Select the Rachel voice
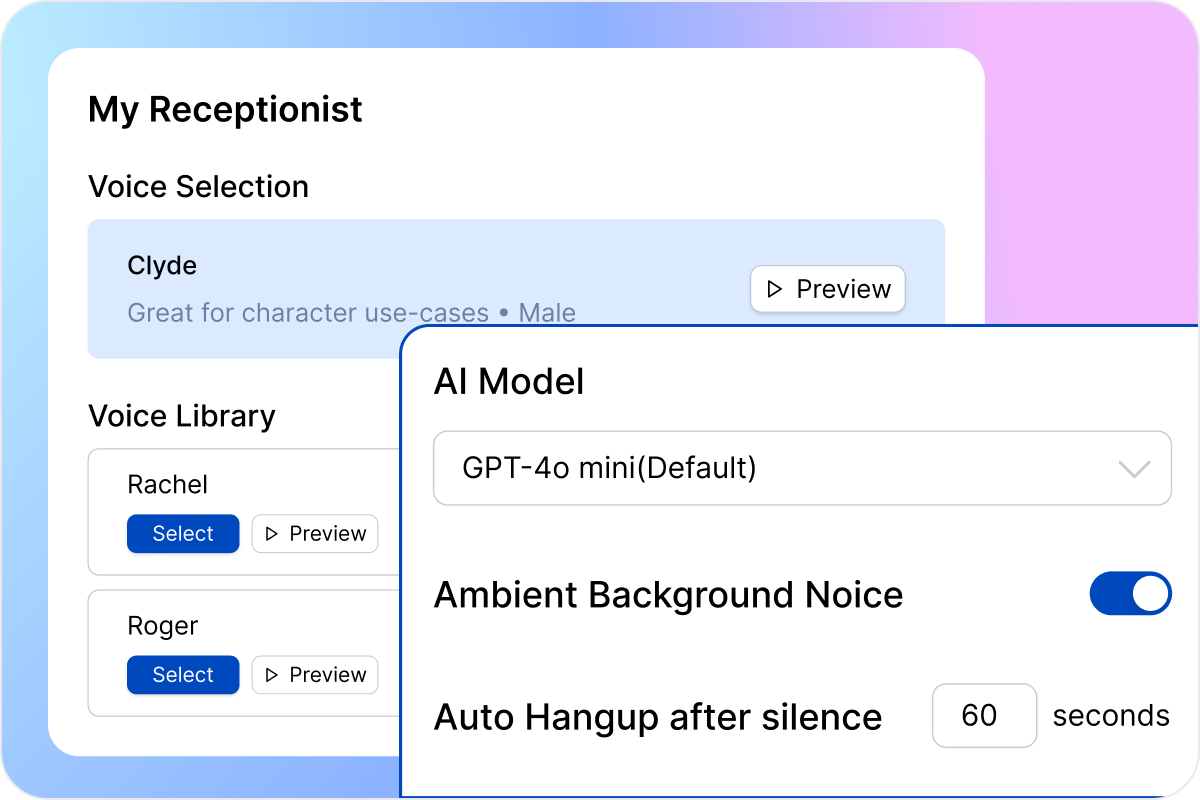This screenshot has width=1200, height=800. tap(183, 534)
